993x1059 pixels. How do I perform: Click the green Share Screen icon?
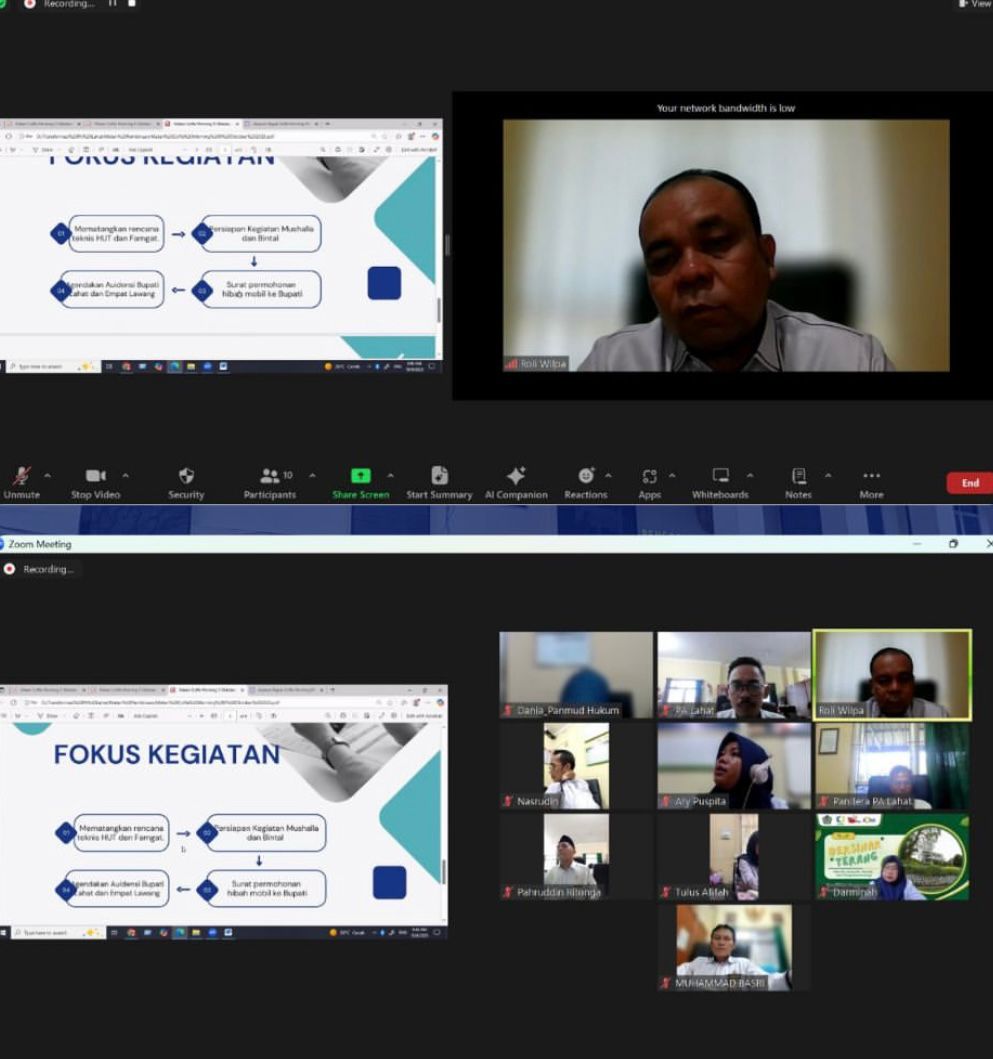click(360, 477)
